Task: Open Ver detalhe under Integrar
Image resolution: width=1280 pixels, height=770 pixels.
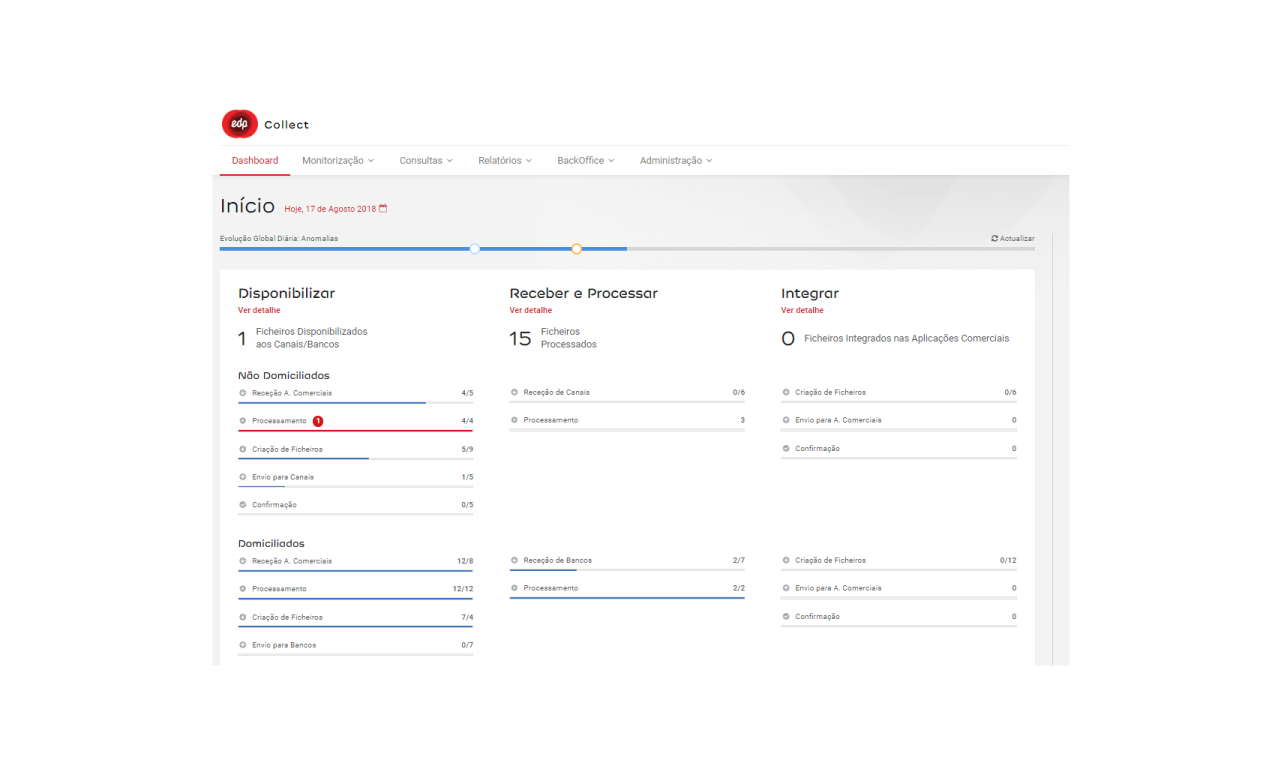Action: pyautogui.click(x=802, y=311)
